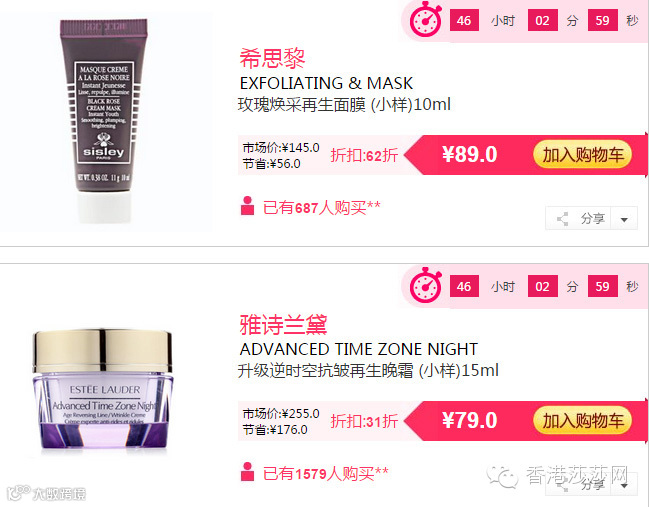The height and width of the screenshot is (507, 649).
Task: Click the buyer person icon beside 1579人购买
Action: pos(247,471)
